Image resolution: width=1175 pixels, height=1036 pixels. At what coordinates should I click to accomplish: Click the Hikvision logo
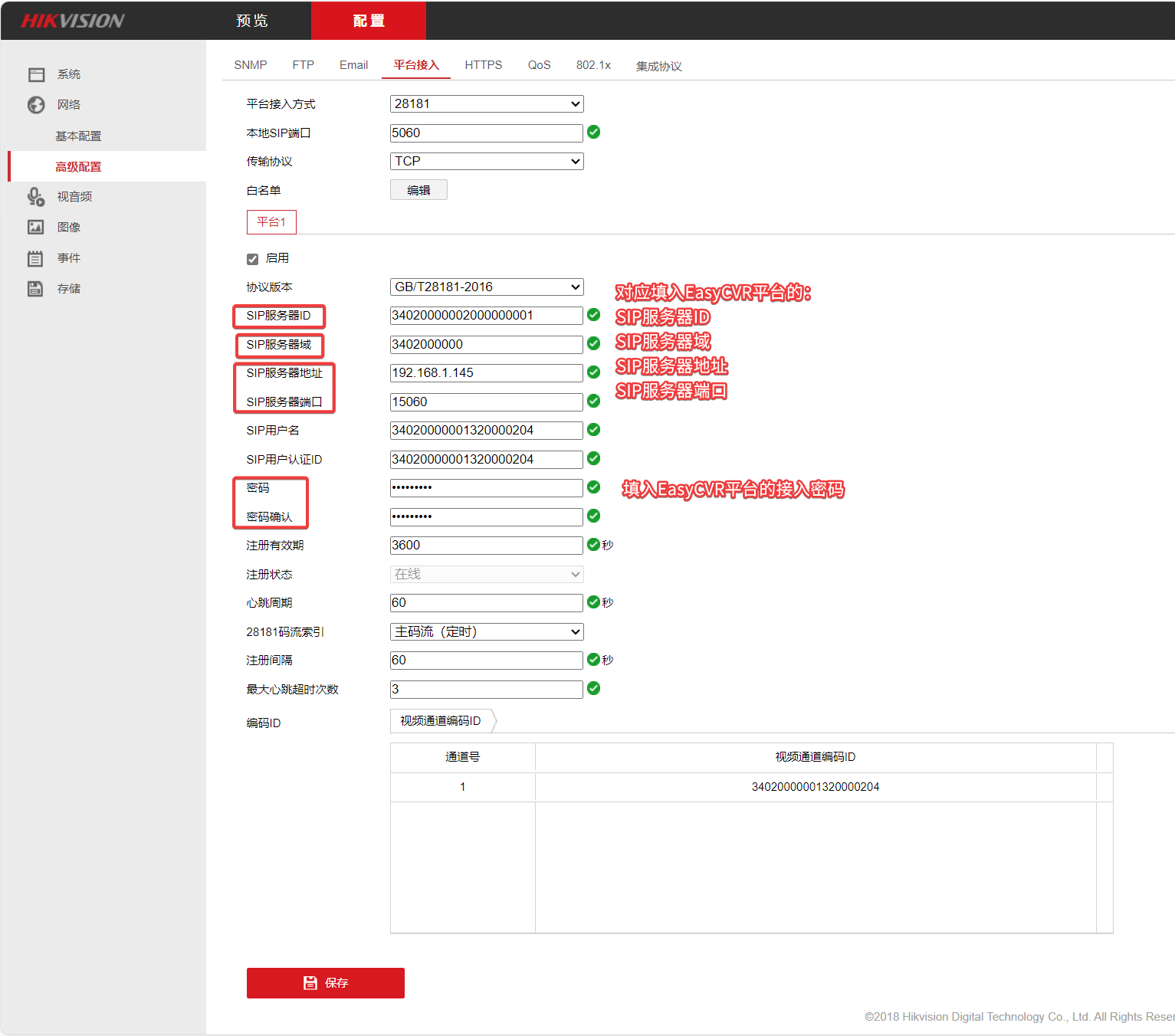tap(73, 21)
